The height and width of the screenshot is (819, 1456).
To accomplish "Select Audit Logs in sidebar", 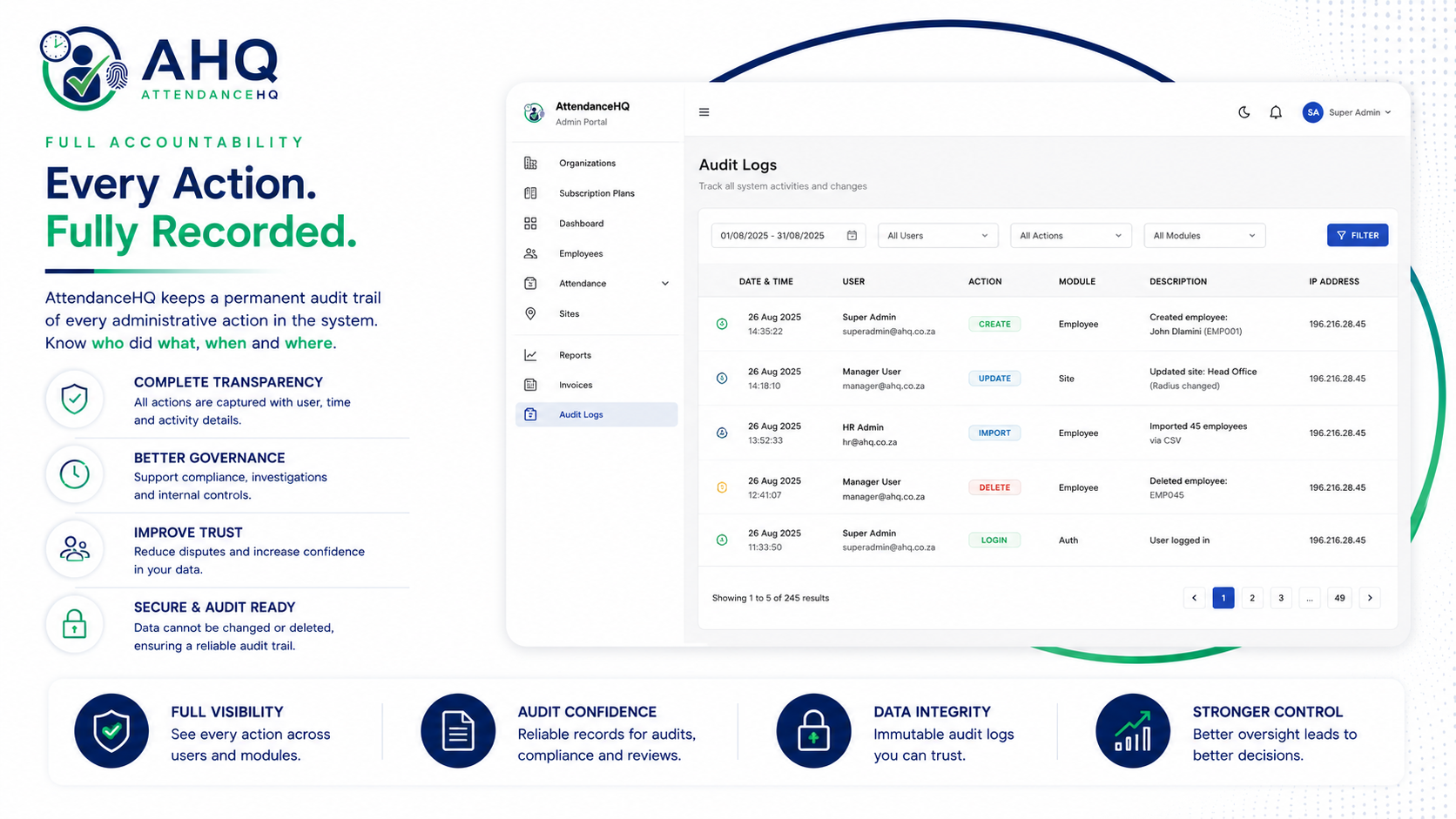I will tap(597, 414).
